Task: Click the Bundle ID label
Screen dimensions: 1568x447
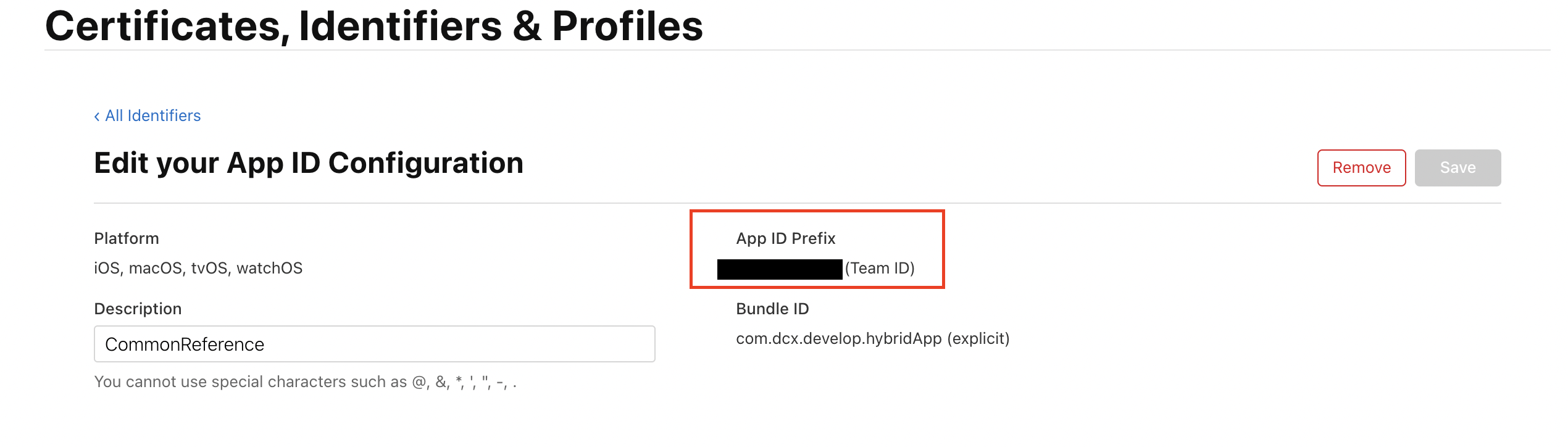Action: [772, 309]
